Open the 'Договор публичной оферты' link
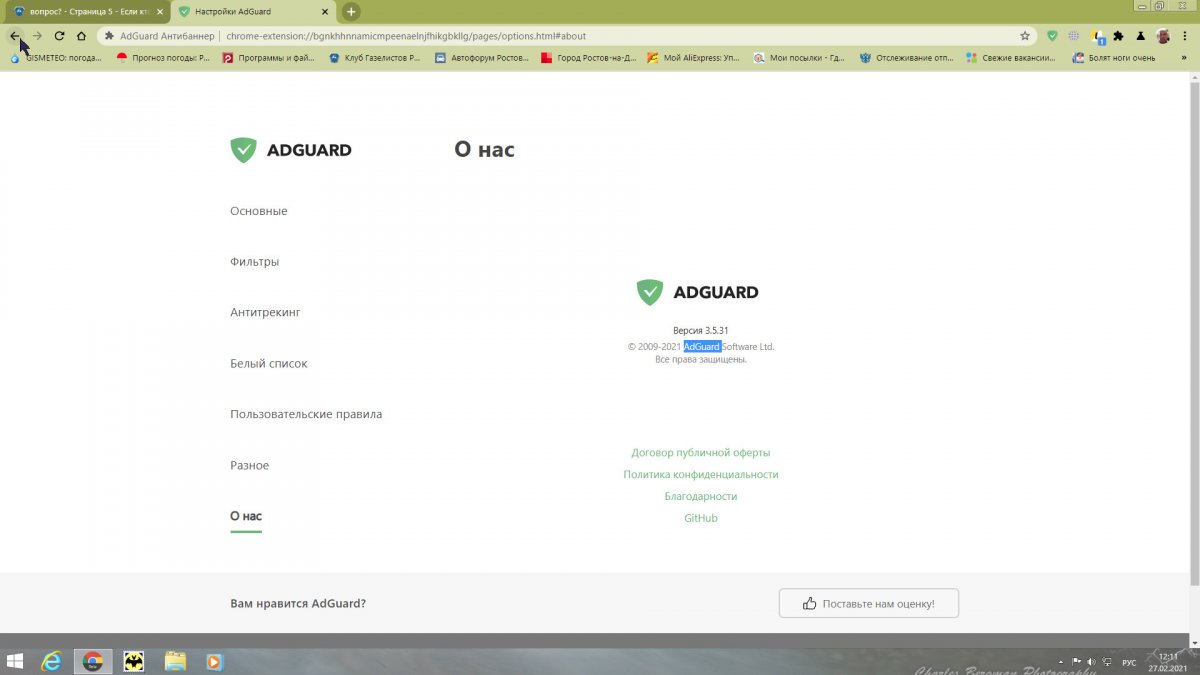 pyautogui.click(x=701, y=453)
